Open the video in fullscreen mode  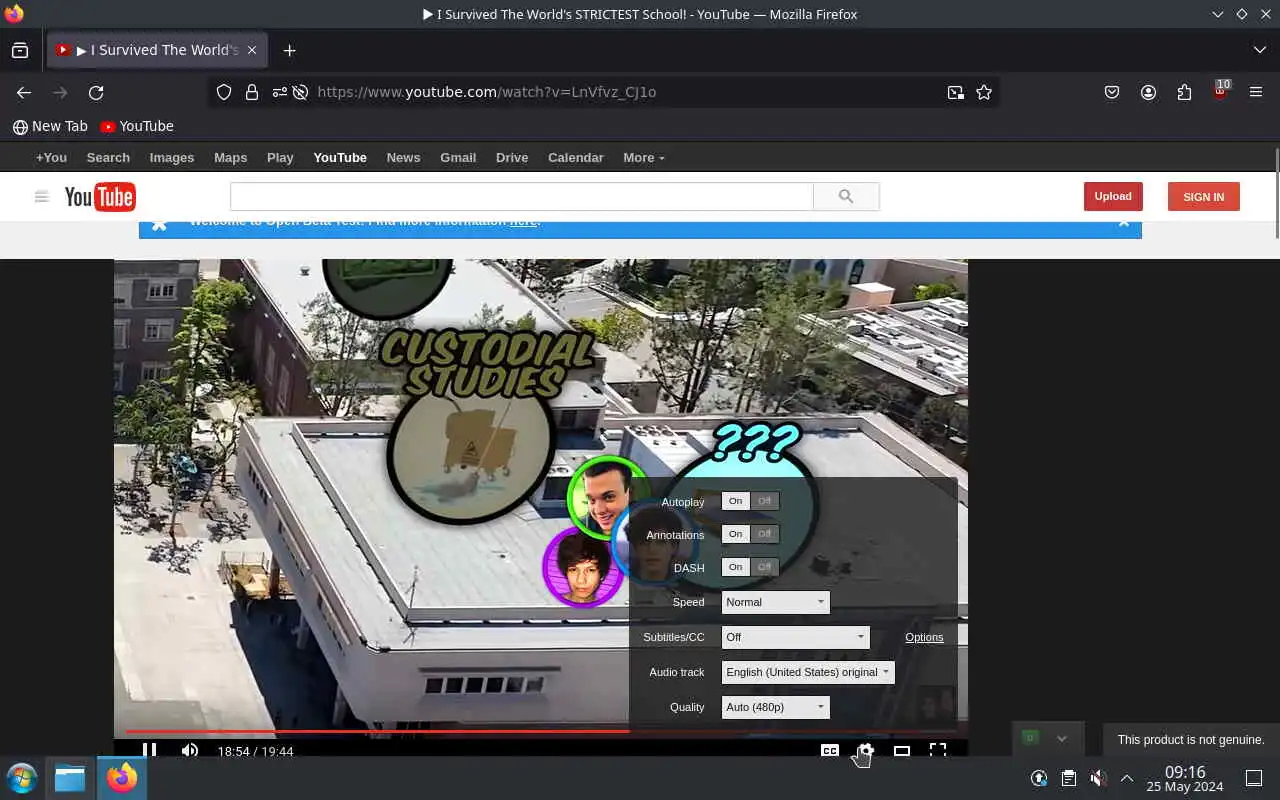[x=938, y=749]
